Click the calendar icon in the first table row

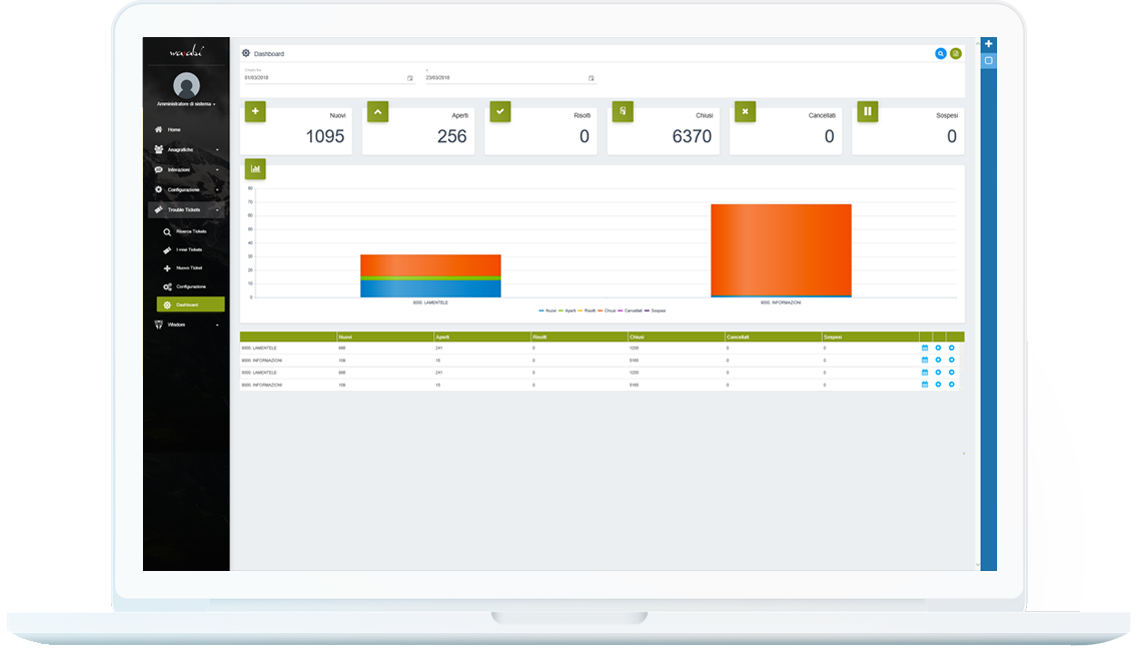coord(925,348)
